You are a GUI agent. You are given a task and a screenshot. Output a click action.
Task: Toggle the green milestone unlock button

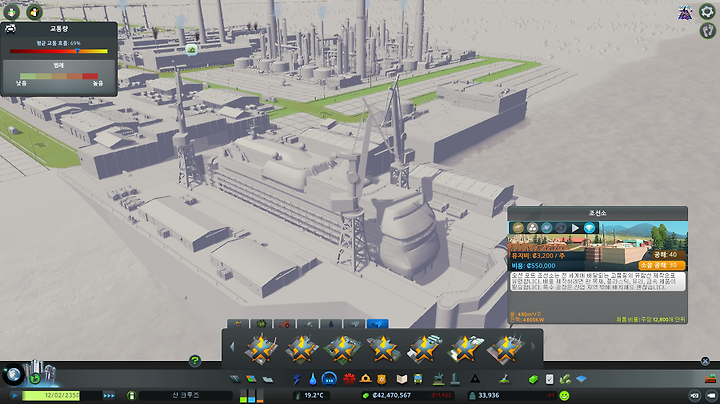(x=35, y=378)
